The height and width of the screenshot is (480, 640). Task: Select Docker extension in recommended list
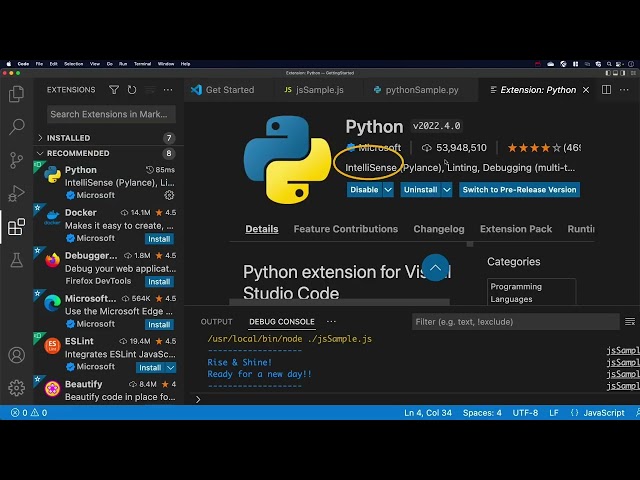click(109, 225)
